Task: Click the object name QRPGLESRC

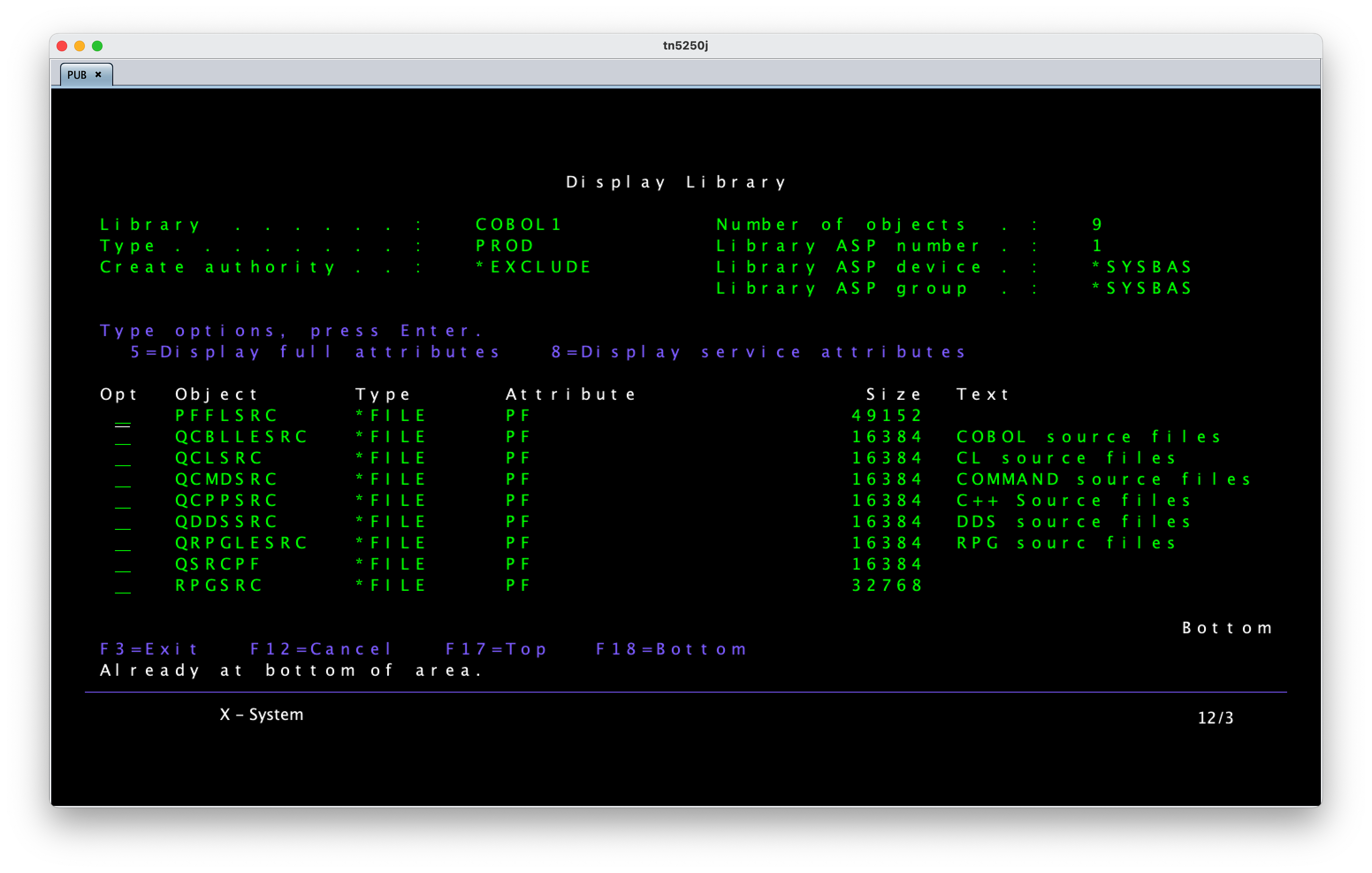Action: 241,543
